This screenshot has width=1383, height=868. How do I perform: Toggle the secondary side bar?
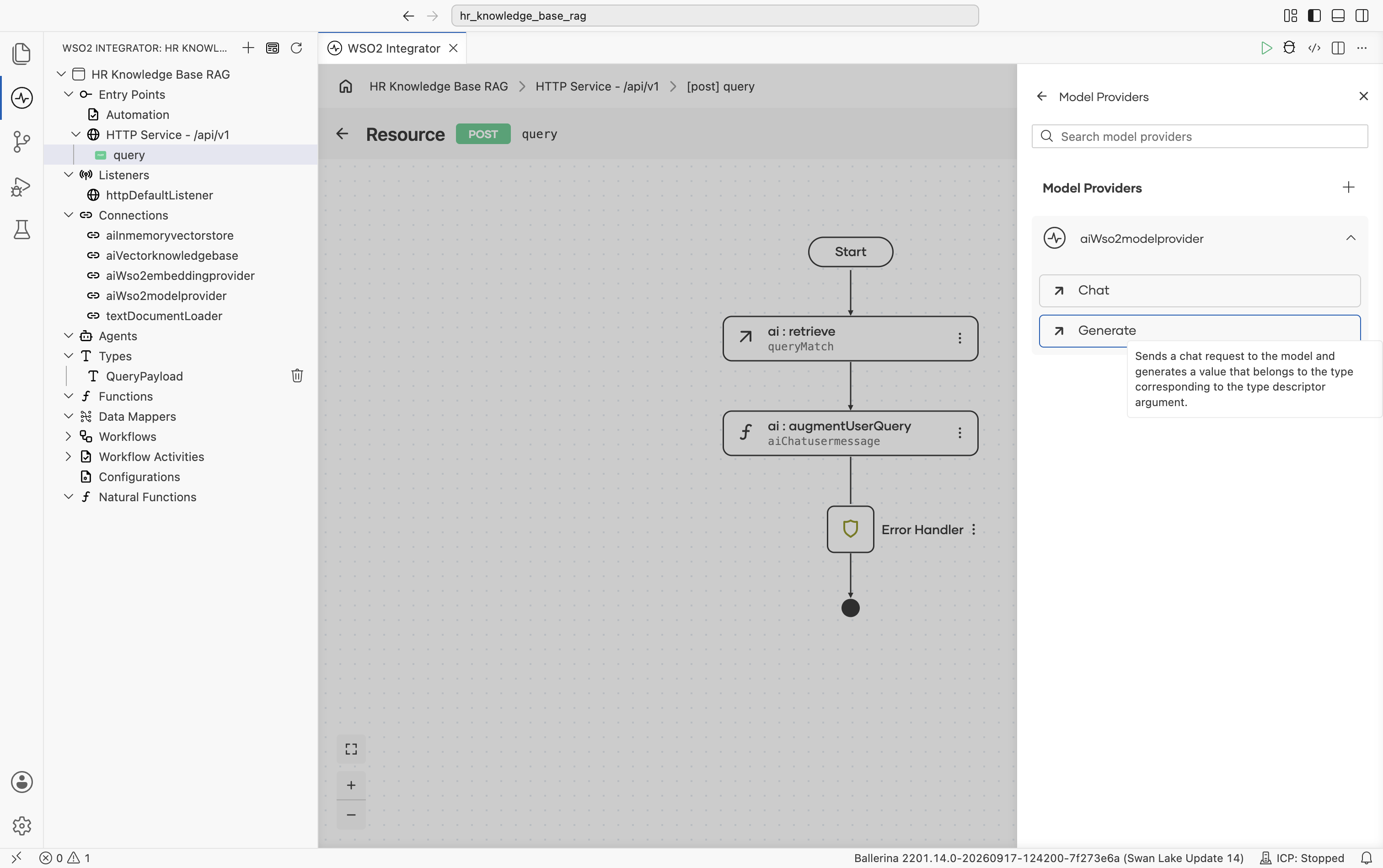pyautogui.click(x=1362, y=16)
